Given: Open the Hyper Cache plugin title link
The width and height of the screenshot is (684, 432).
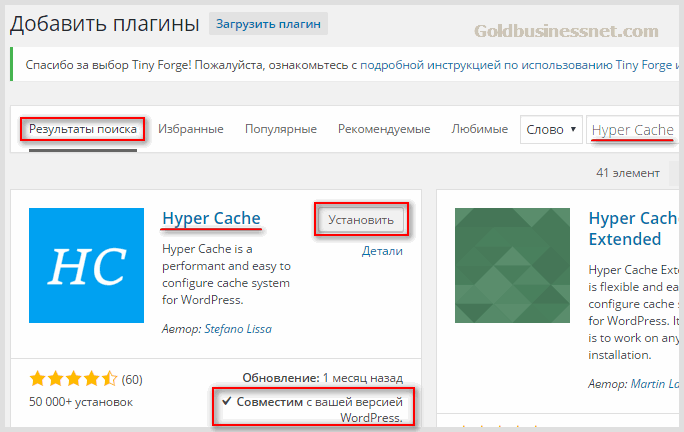Looking at the screenshot, I should click(211, 218).
